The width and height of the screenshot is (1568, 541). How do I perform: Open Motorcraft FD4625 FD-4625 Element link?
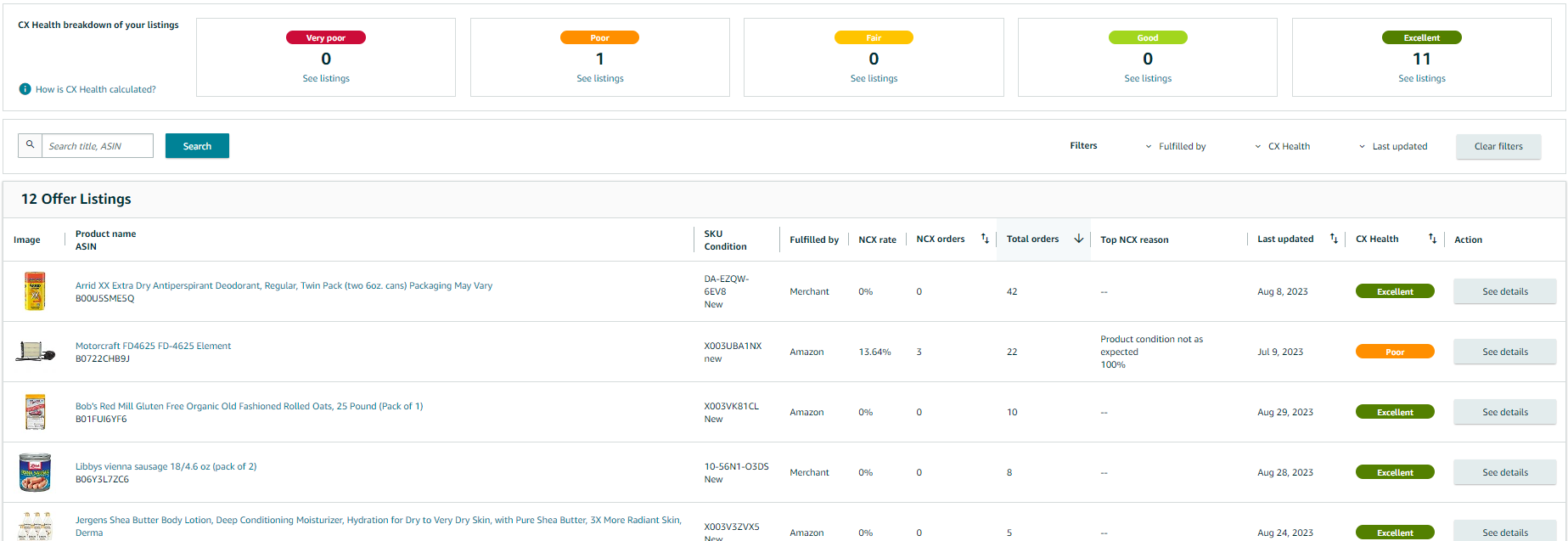153,346
